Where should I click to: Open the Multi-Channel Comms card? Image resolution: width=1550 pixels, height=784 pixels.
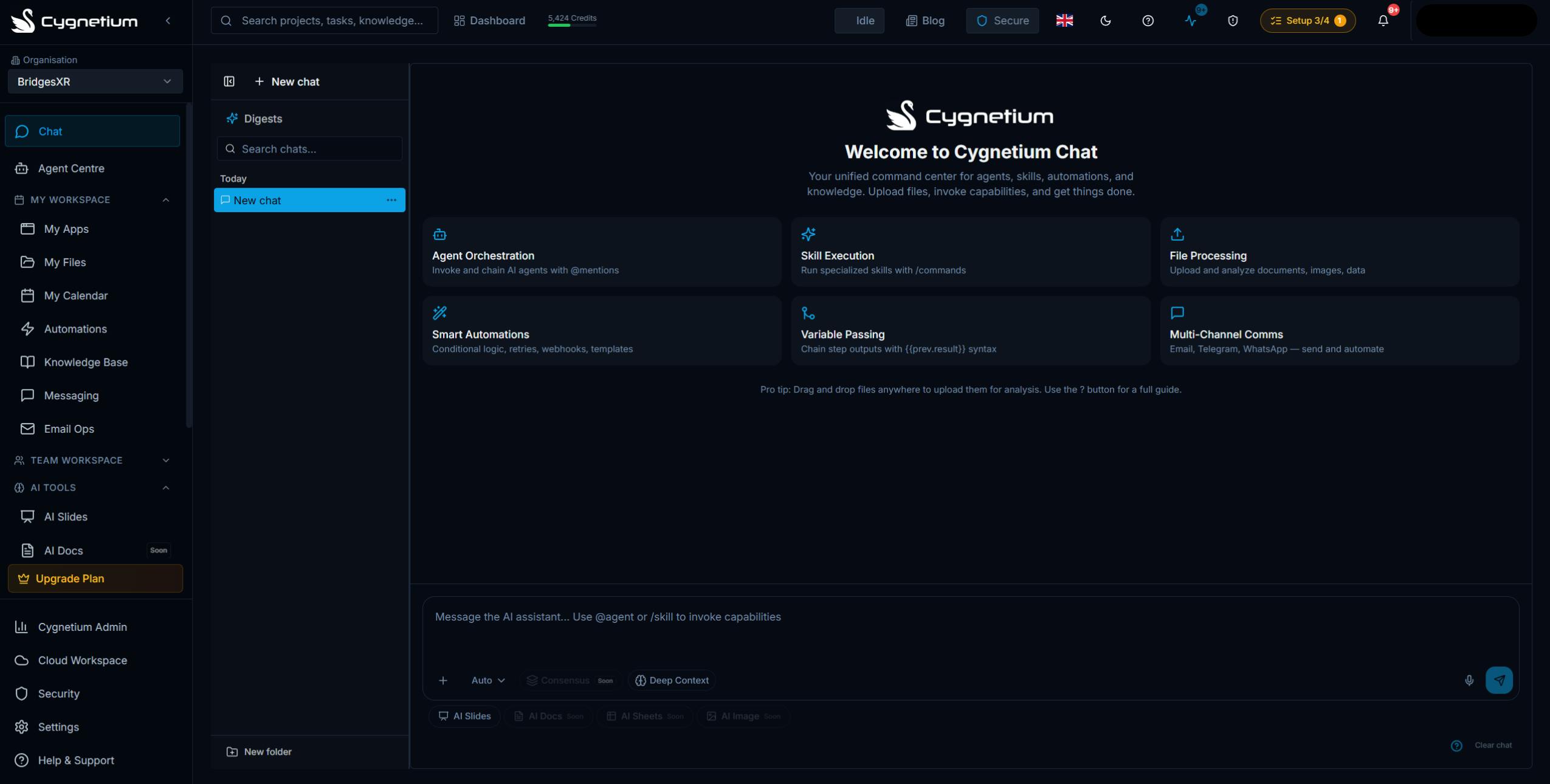click(1340, 331)
